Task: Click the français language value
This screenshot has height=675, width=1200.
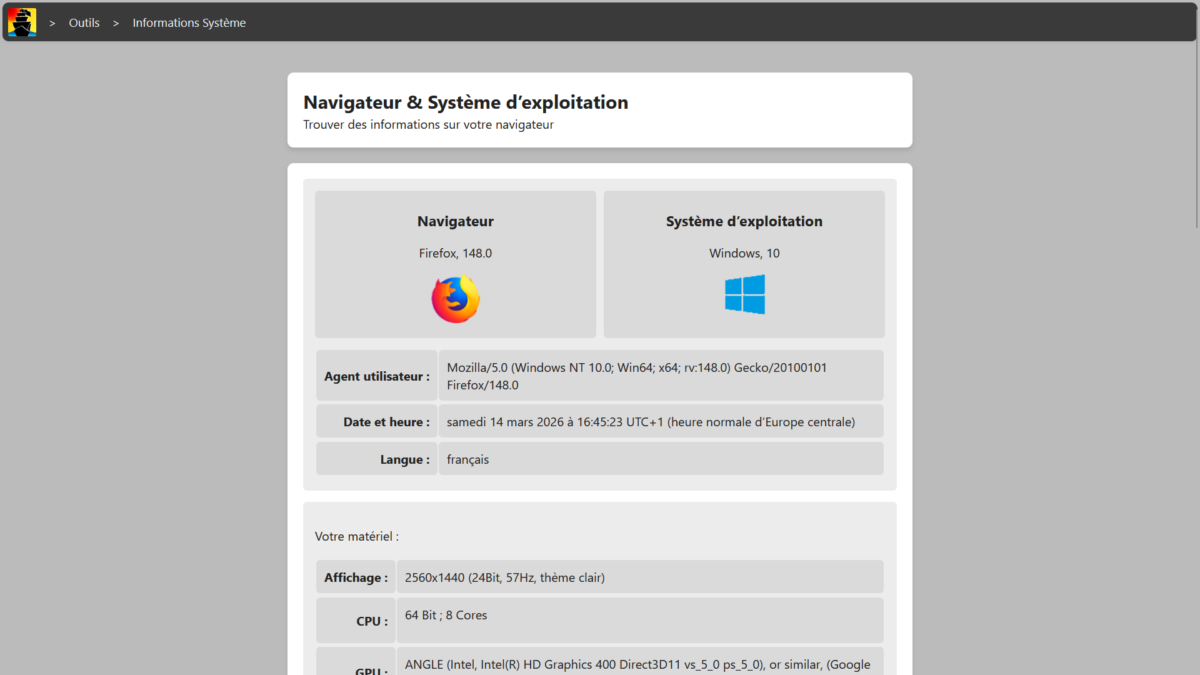Action: (x=468, y=460)
